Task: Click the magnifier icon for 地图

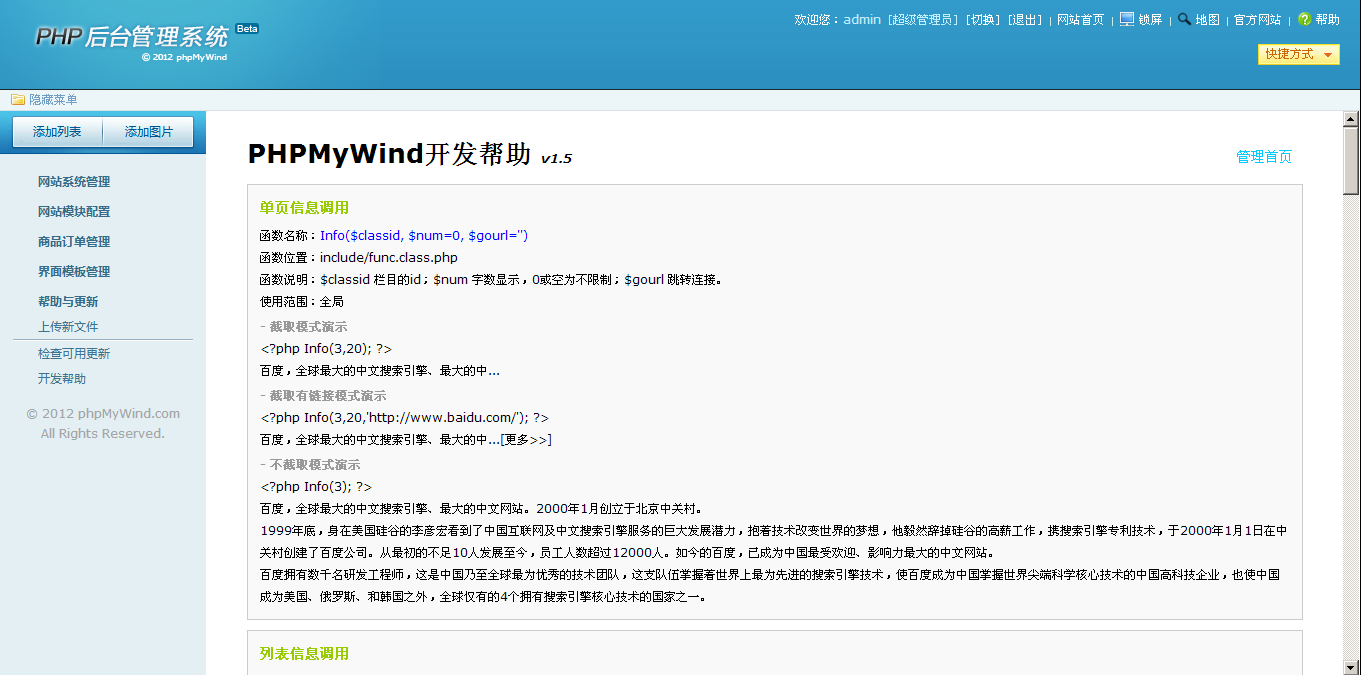Action: [1184, 19]
